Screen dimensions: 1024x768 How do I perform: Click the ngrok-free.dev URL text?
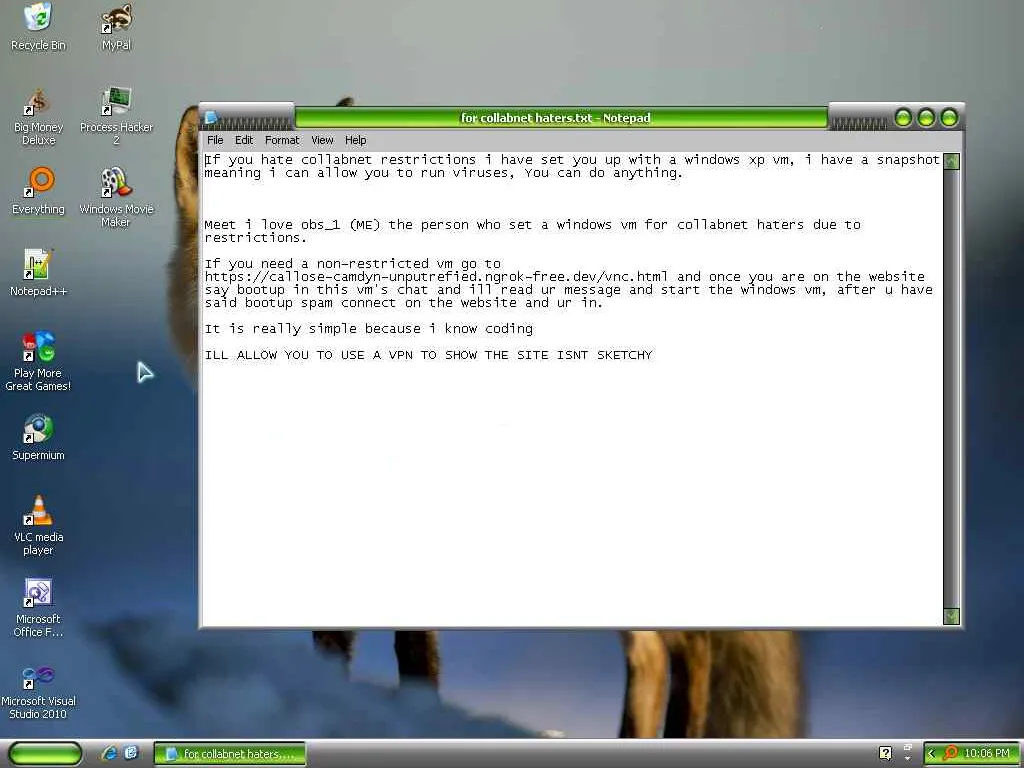[436, 277]
